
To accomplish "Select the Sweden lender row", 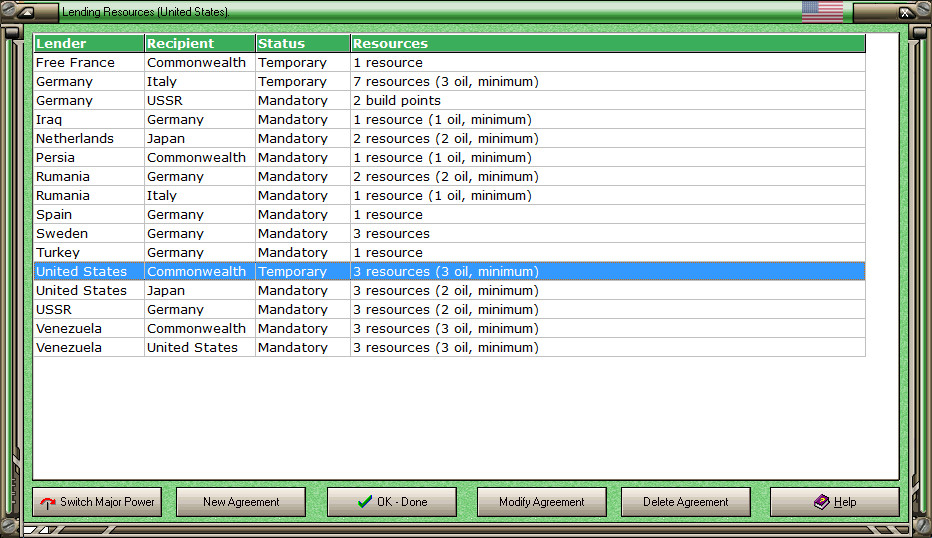I will [x=449, y=234].
